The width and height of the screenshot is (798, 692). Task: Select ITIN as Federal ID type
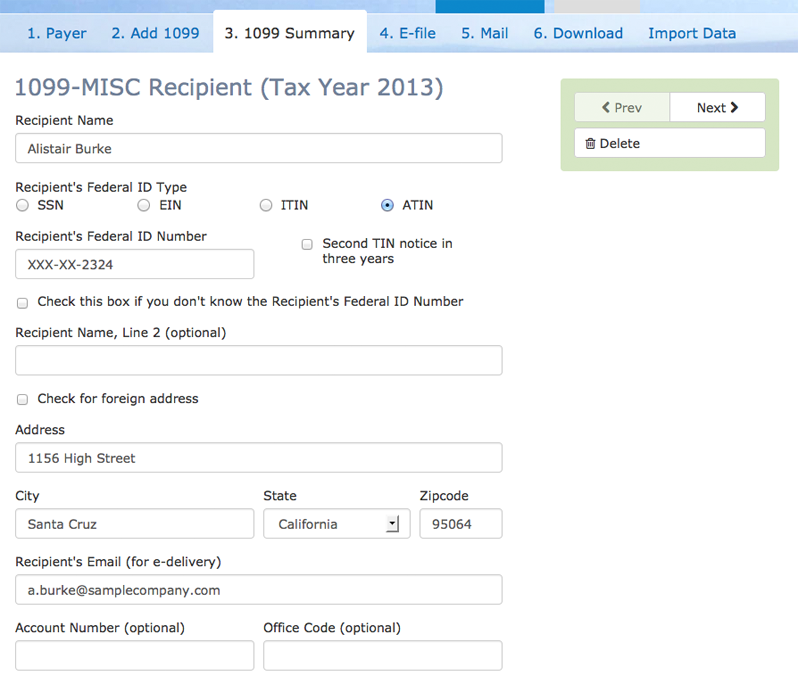266,205
